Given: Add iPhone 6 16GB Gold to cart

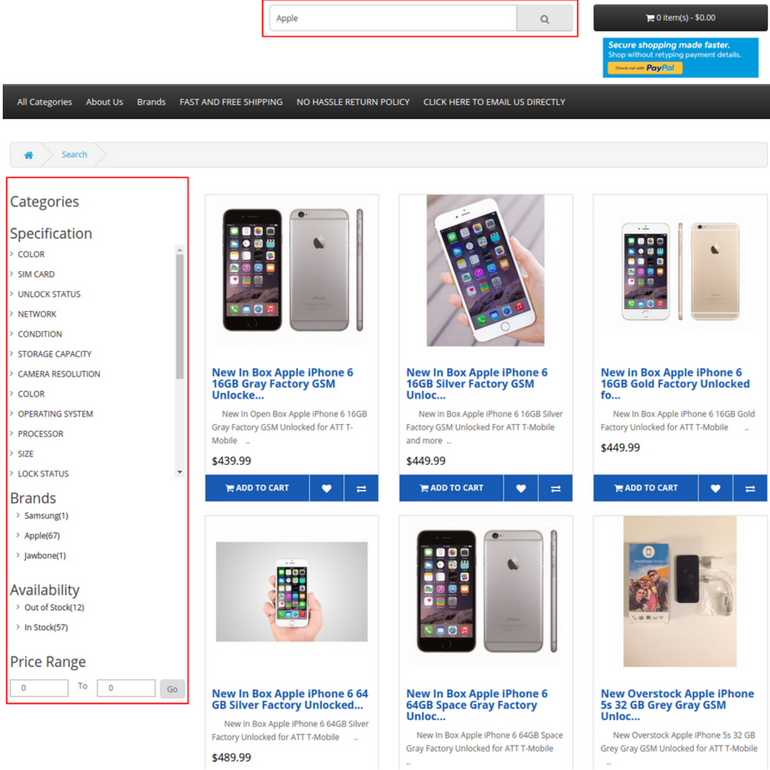Looking at the screenshot, I should pyautogui.click(x=646, y=488).
